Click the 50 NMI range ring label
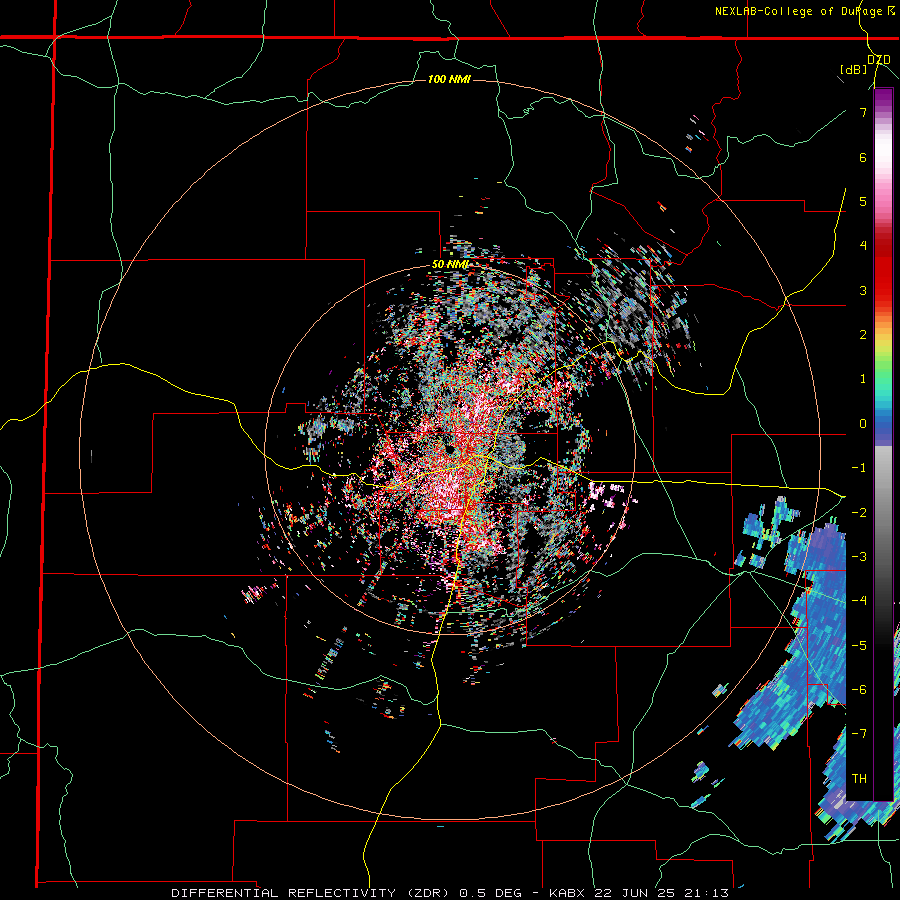The image size is (900, 900). tap(451, 265)
